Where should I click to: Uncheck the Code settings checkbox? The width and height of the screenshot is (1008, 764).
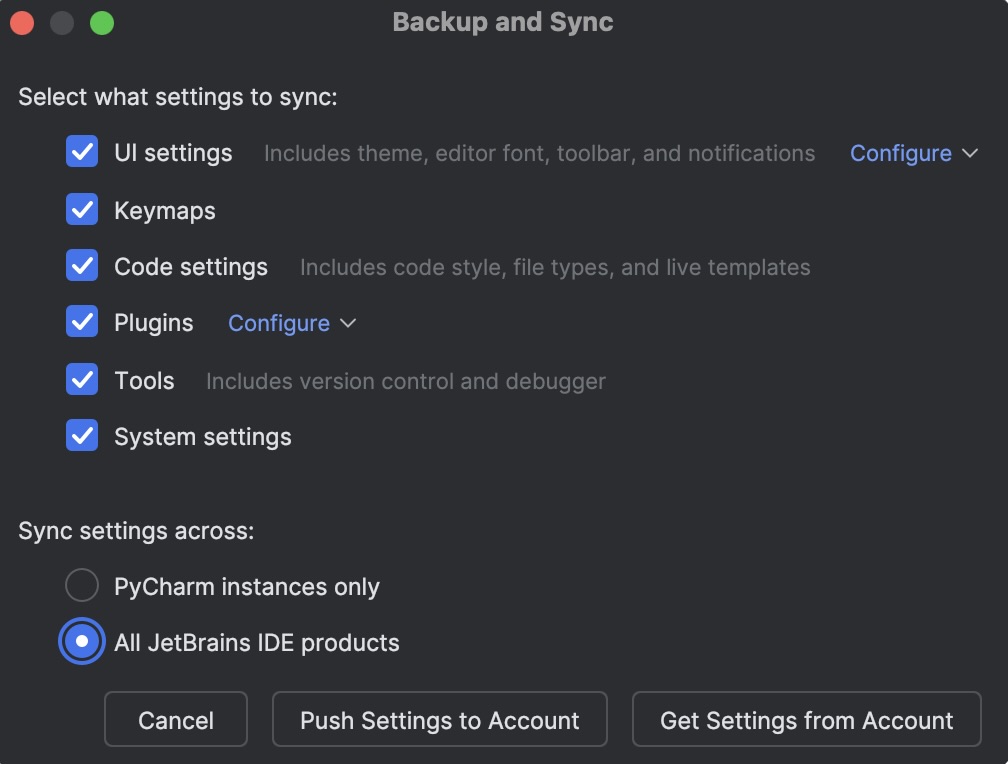coord(82,267)
